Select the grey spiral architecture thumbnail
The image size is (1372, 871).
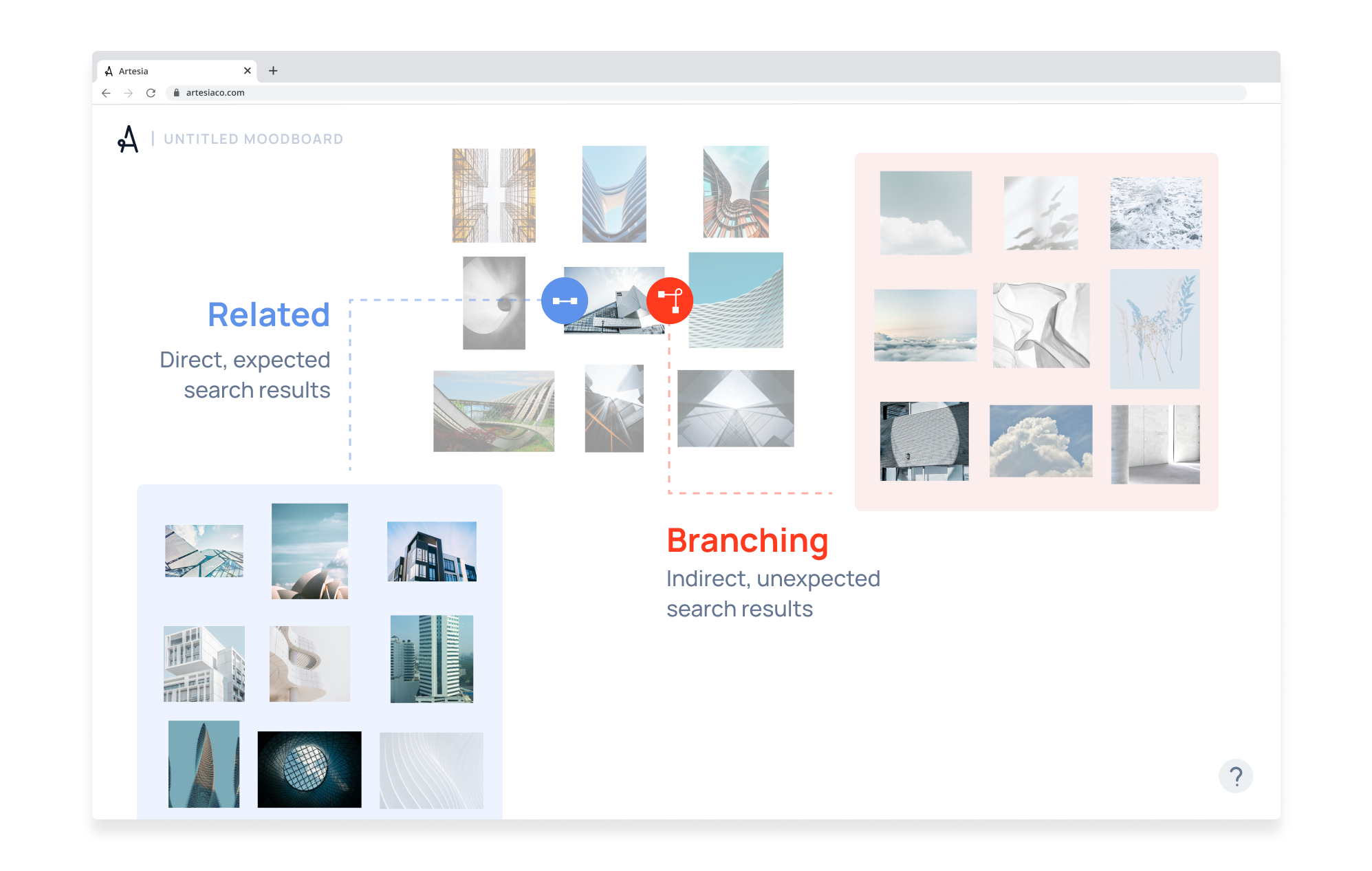coord(494,303)
